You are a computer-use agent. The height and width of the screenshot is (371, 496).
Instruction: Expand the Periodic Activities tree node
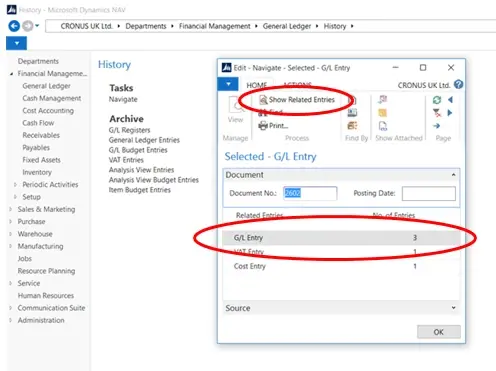pos(15,185)
